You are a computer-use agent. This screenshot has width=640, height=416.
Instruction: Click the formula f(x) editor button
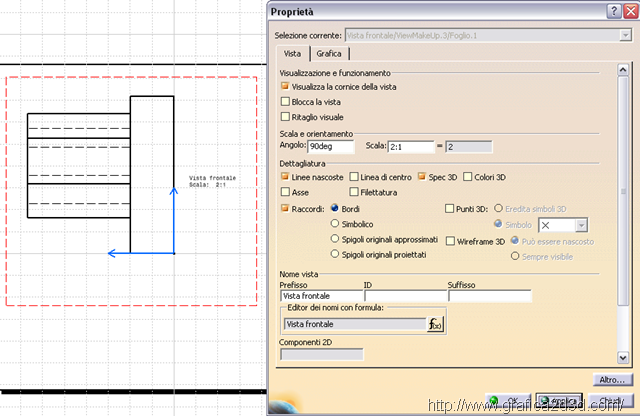435,324
